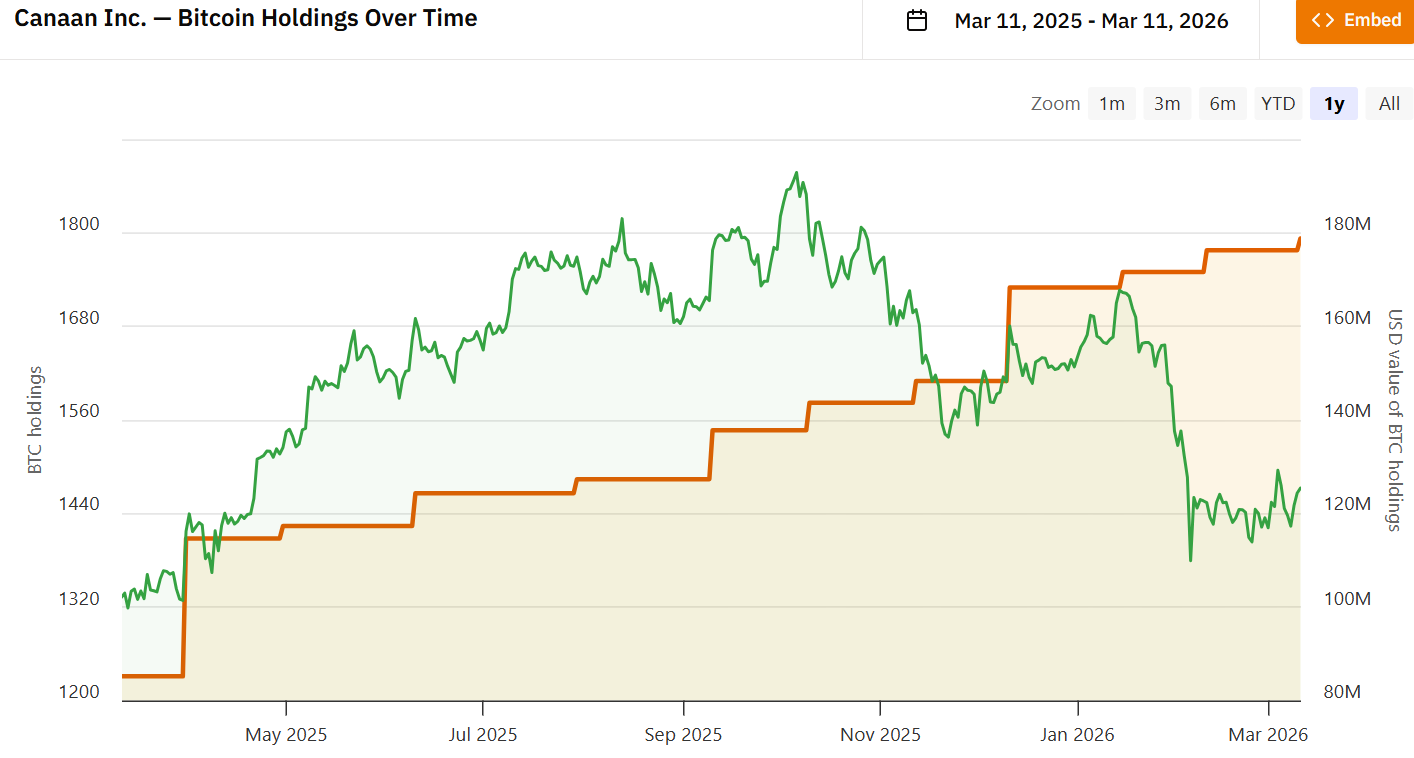Screen dimensions: 1414x758
Task: Show All historical data
Action: click(x=1389, y=103)
